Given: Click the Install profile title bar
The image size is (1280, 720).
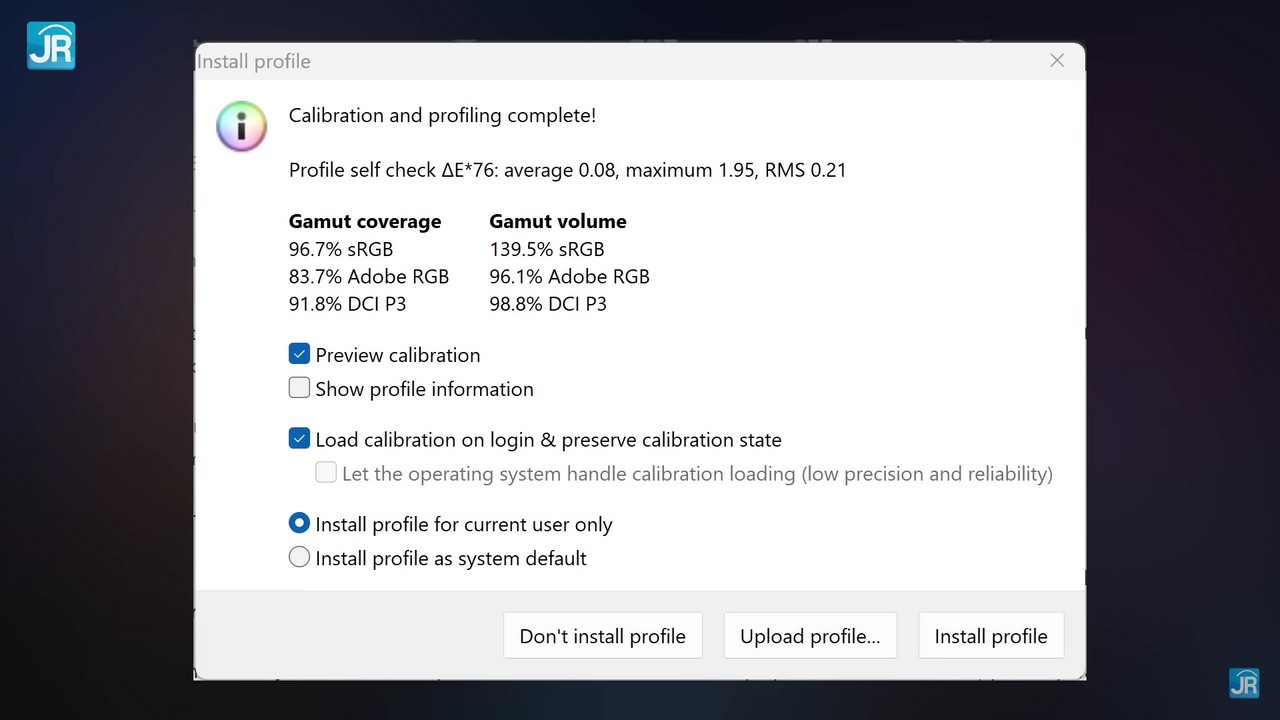Looking at the screenshot, I should tap(600, 61).
